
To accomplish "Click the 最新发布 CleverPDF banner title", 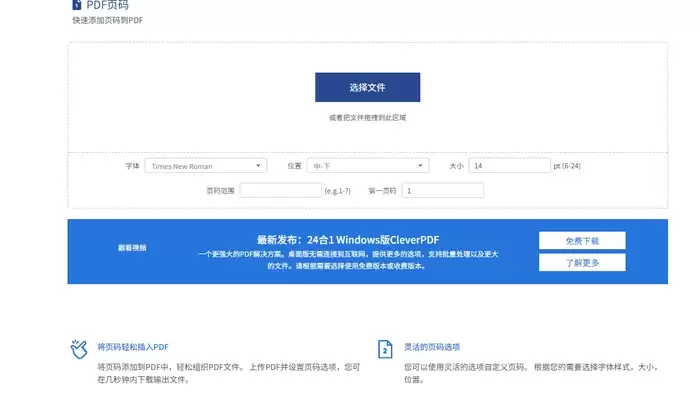I will (348, 240).
